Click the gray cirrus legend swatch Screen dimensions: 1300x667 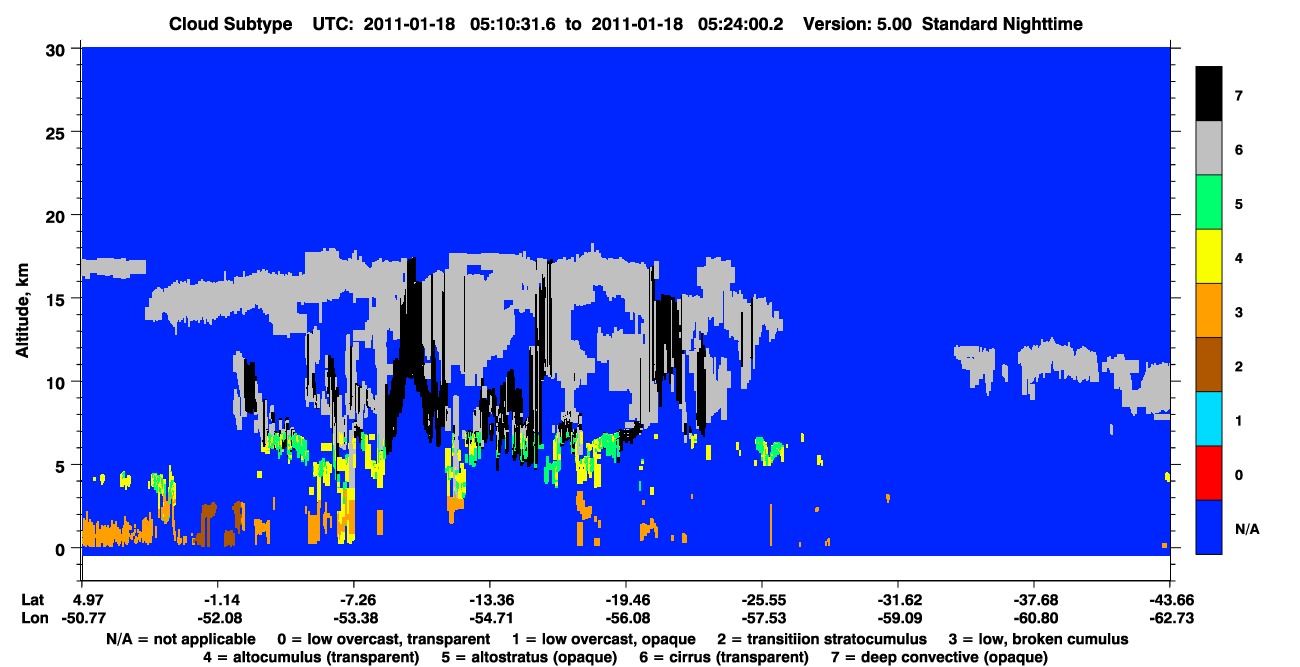click(1209, 149)
